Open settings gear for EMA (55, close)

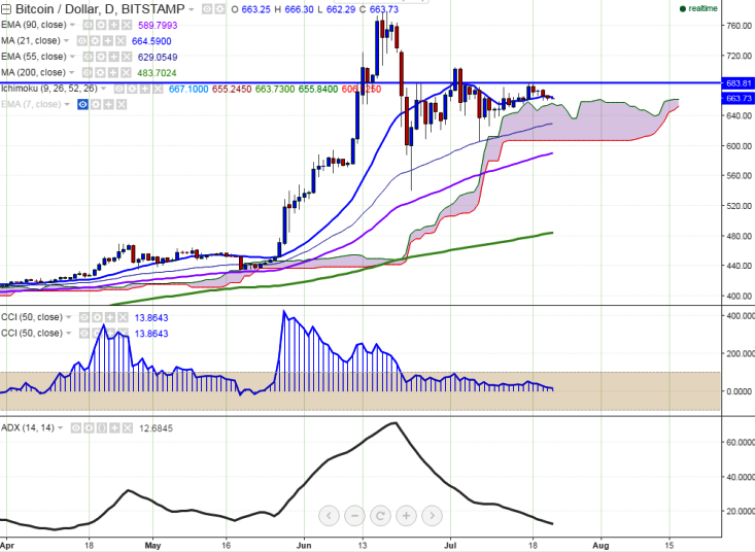click(101, 57)
